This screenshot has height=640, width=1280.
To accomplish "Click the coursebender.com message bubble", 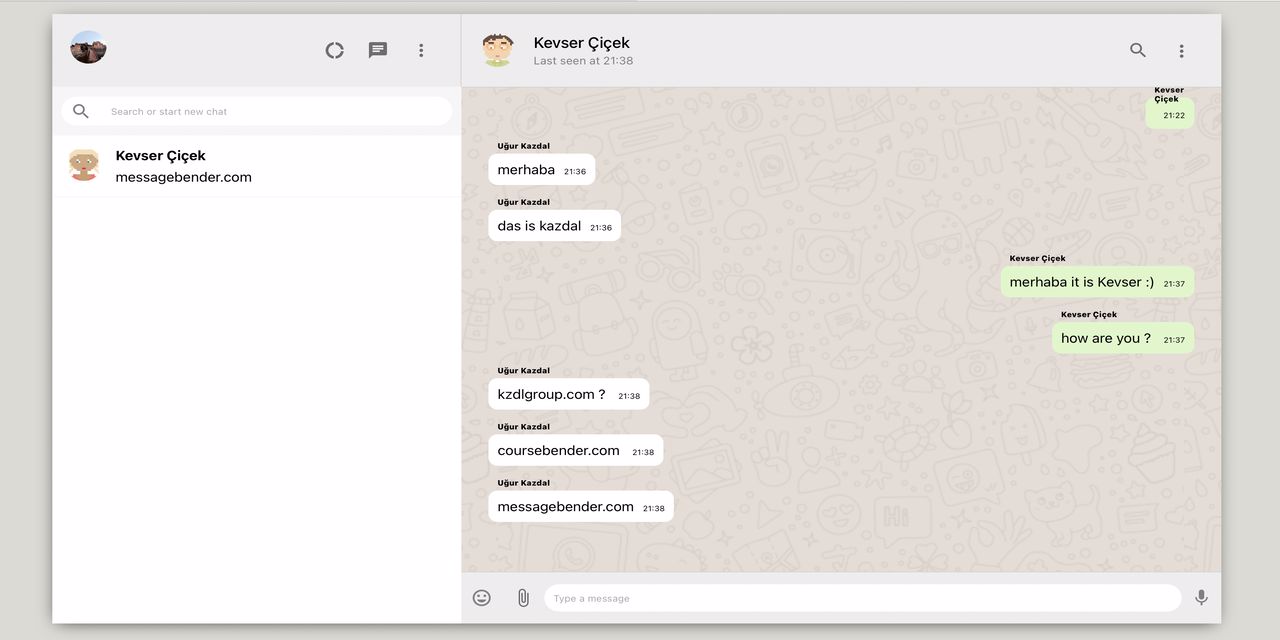I will click(x=576, y=450).
